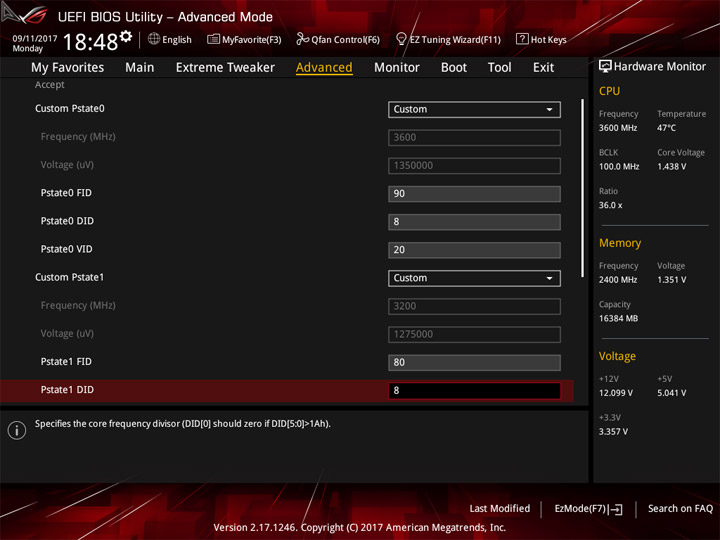Click the CPU Ratio value 36.0 x

611,205
